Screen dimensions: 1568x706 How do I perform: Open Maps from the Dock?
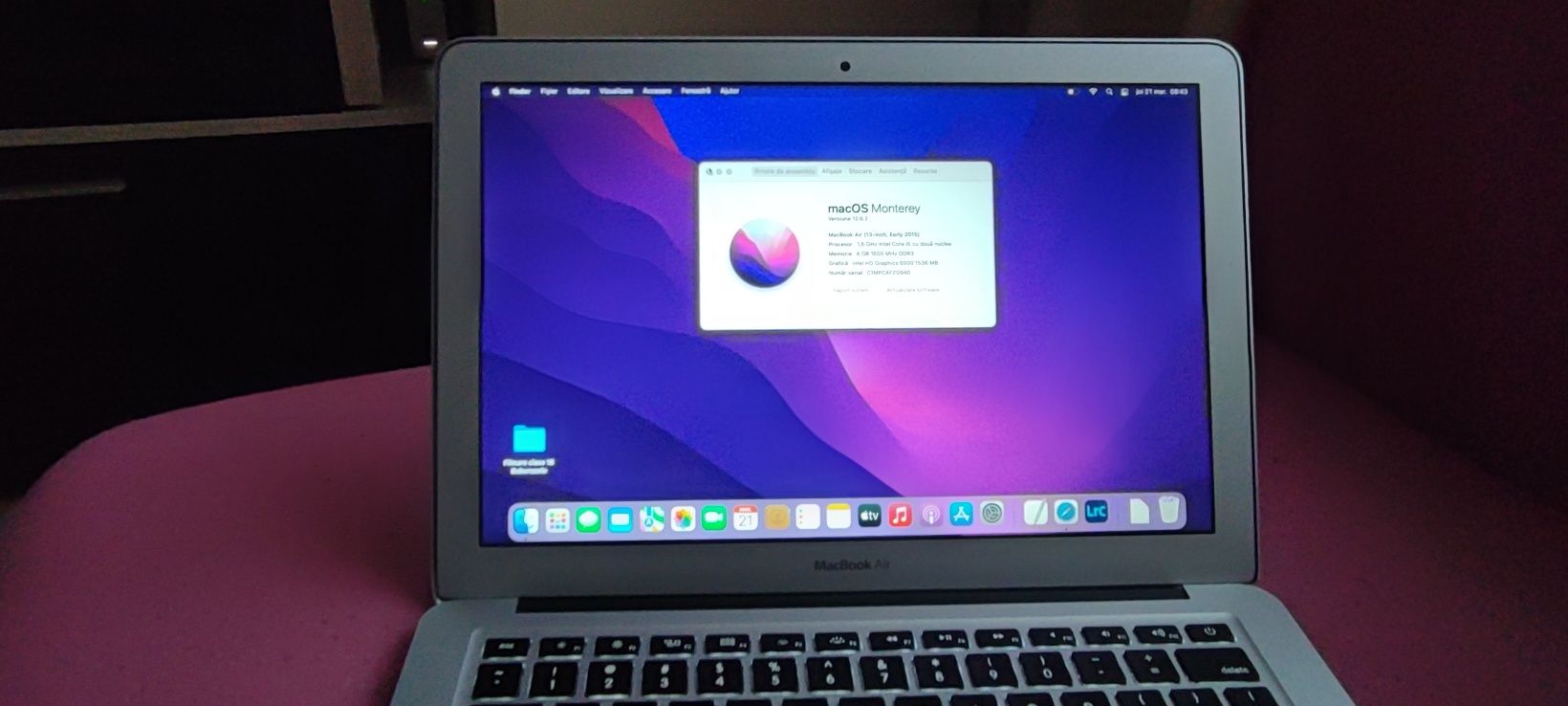(x=652, y=519)
